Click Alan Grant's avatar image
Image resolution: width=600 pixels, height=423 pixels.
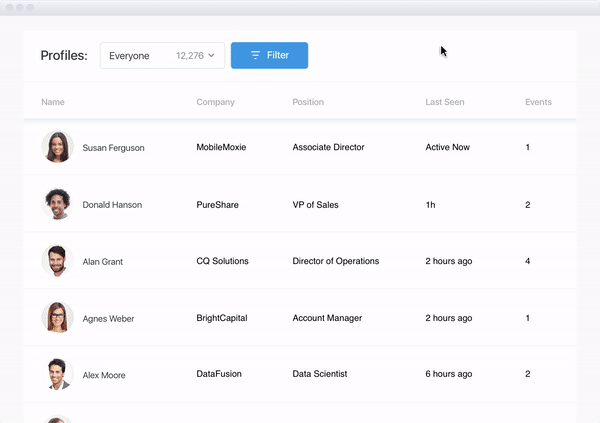57,261
